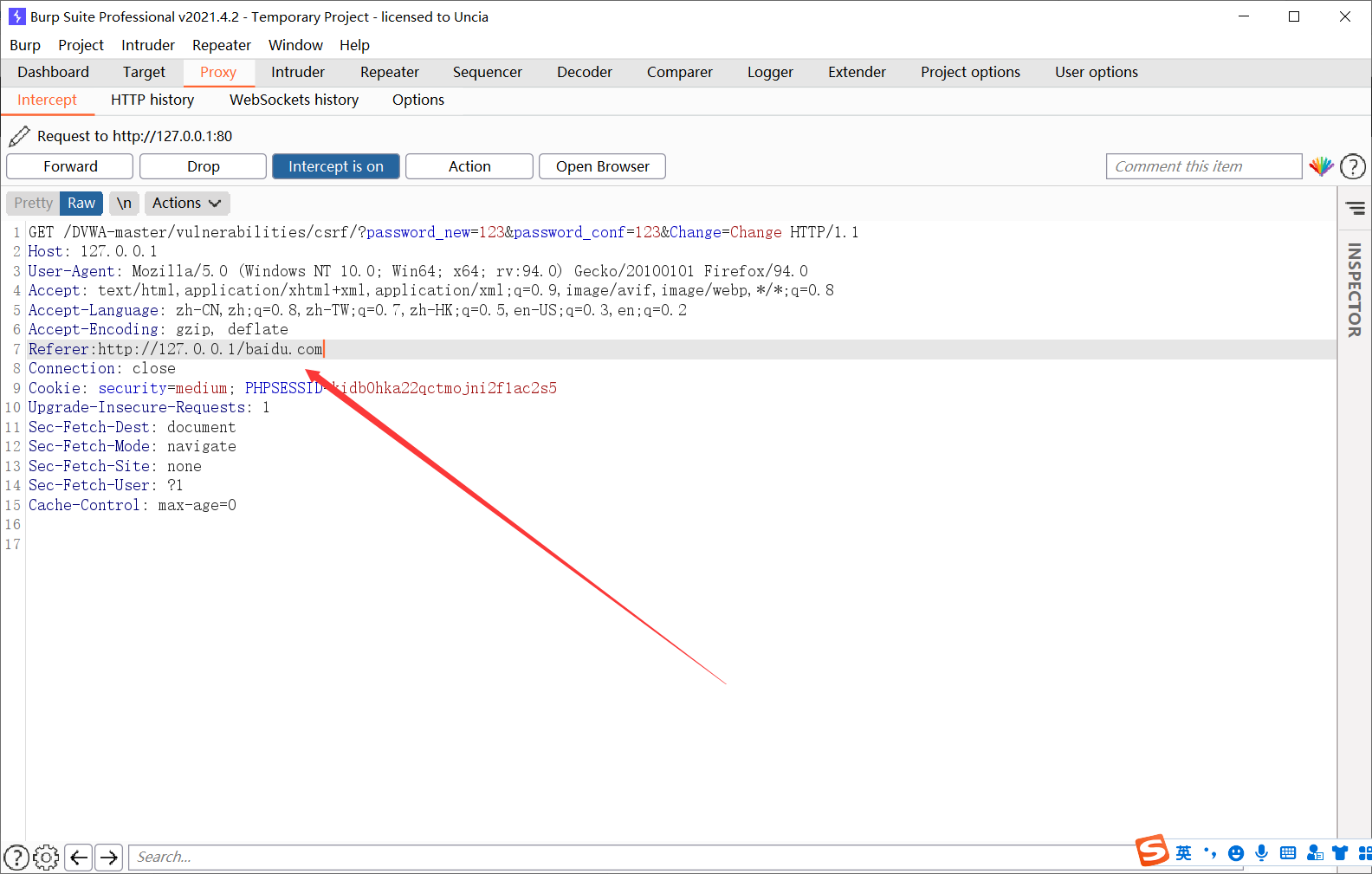Open the highlight color picker icon
This screenshot has height=874, width=1372.
[1321, 166]
